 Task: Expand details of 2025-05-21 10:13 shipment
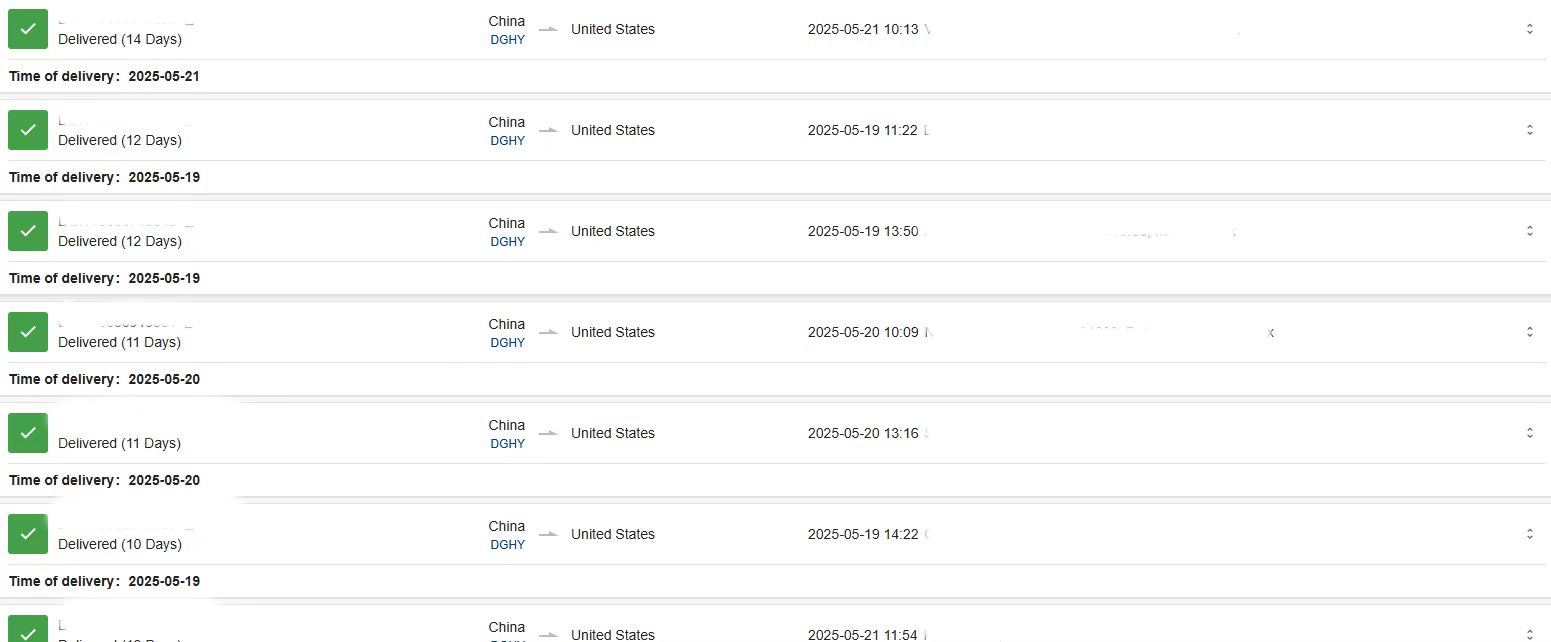point(1529,29)
